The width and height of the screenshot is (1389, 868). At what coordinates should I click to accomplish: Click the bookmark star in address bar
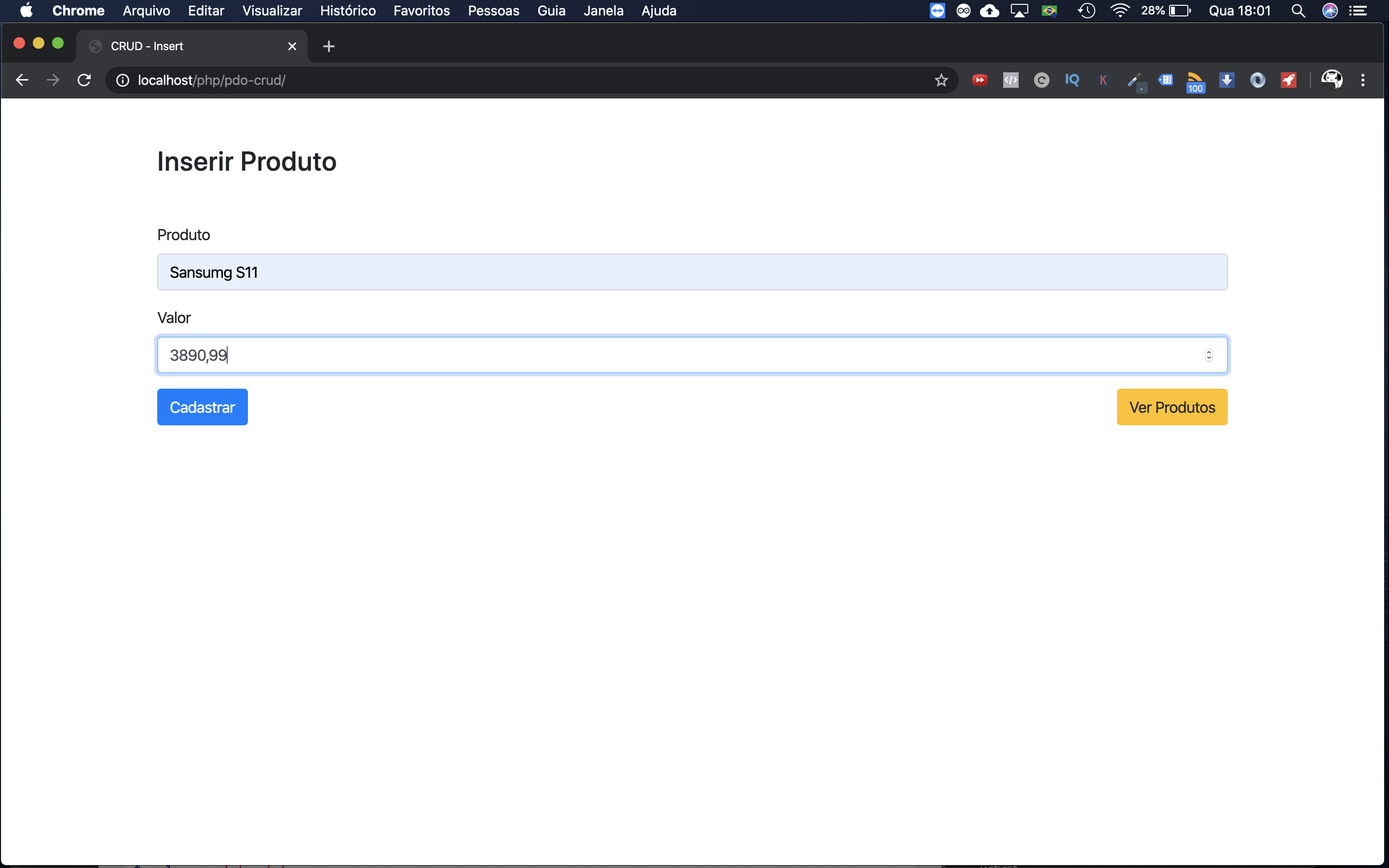[x=941, y=81]
